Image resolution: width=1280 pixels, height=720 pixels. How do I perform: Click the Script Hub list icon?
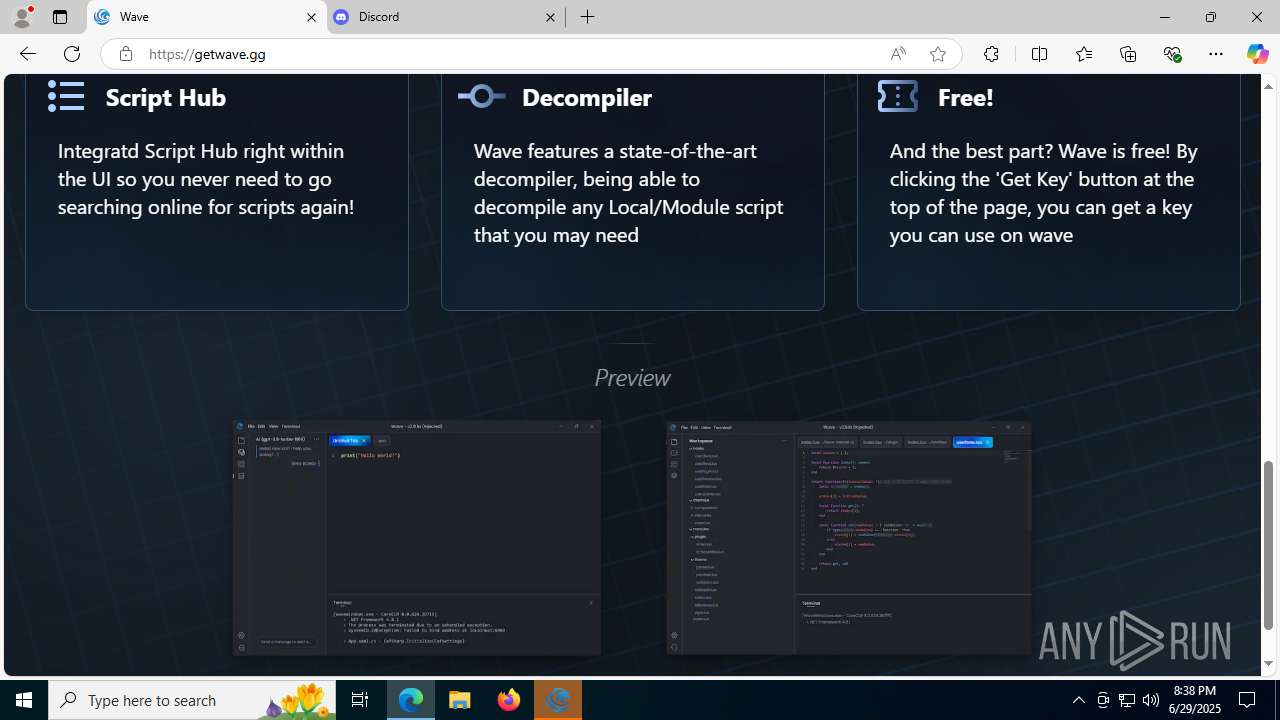click(x=66, y=96)
